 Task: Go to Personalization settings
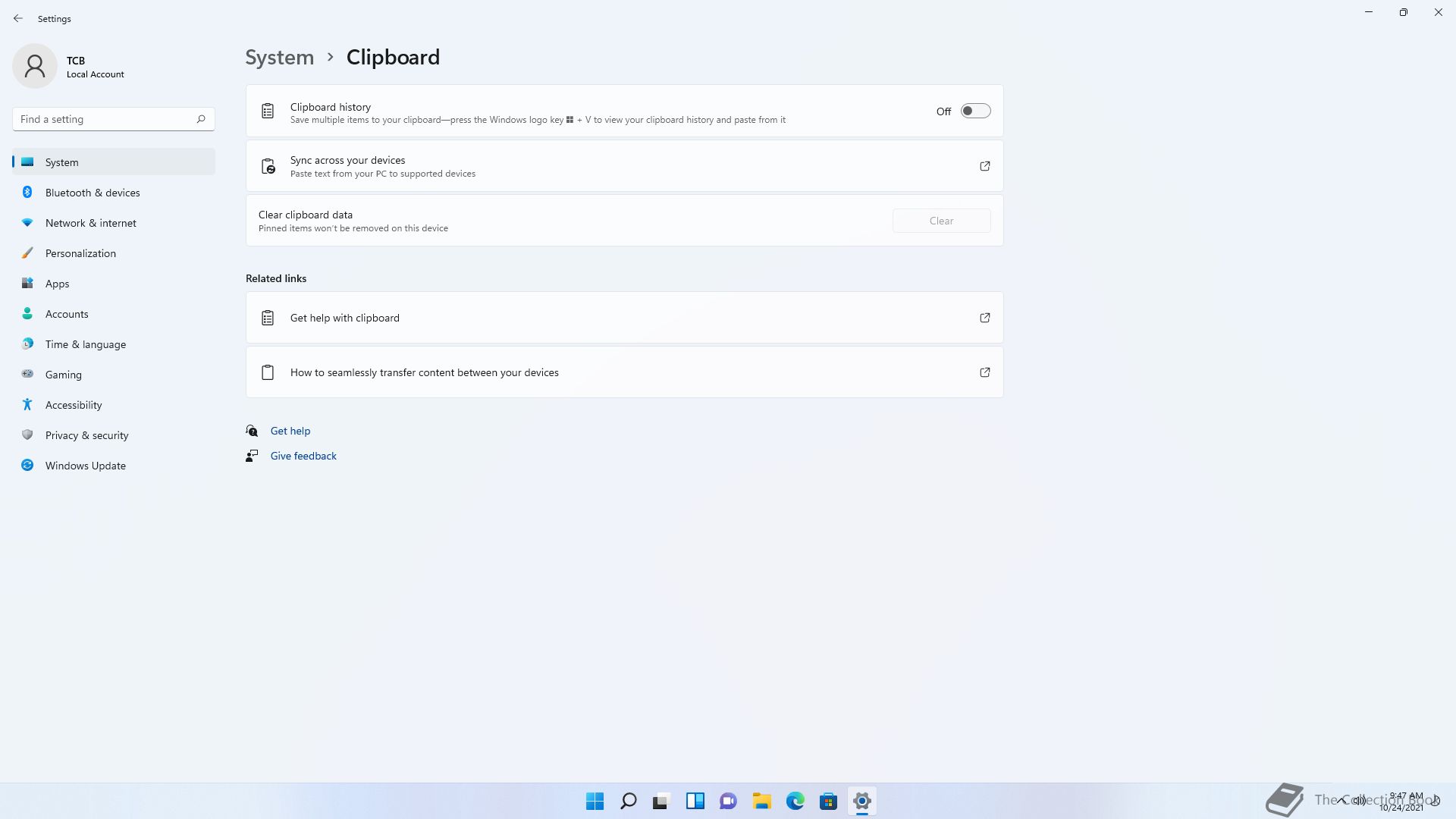[80, 253]
